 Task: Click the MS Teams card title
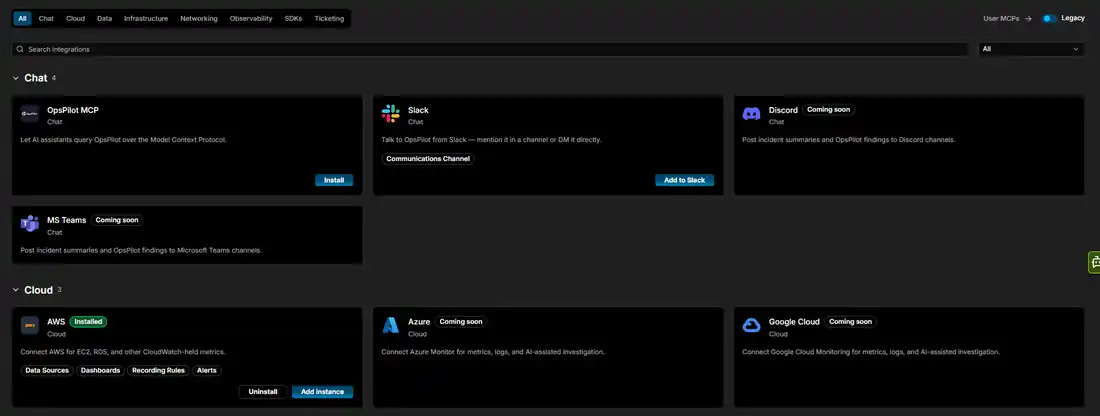pyautogui.click(x=67, y=220)
